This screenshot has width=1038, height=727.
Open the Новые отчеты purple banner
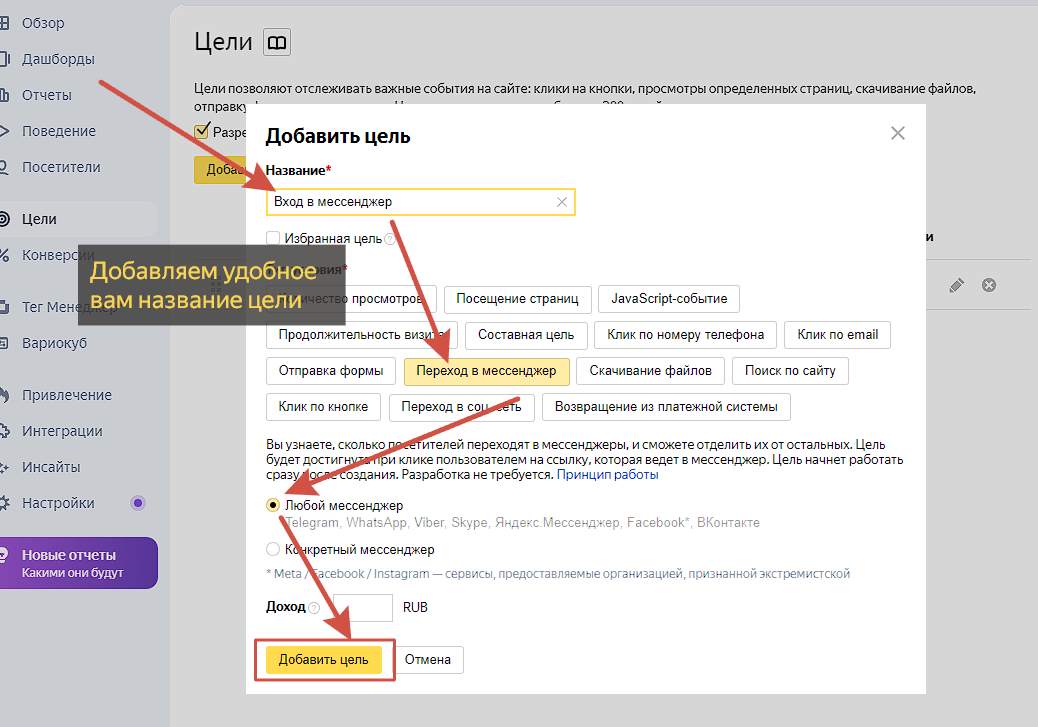pyautogui.click(x=78, y=563)
